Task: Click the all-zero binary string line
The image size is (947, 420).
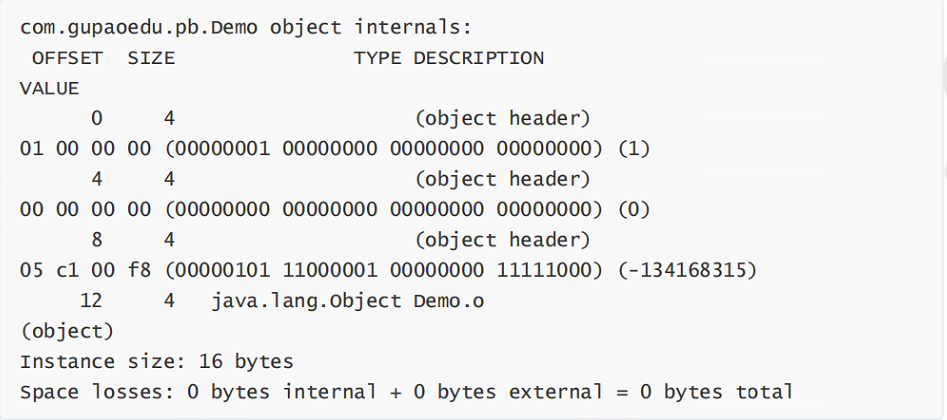Action: coord(384,210)
